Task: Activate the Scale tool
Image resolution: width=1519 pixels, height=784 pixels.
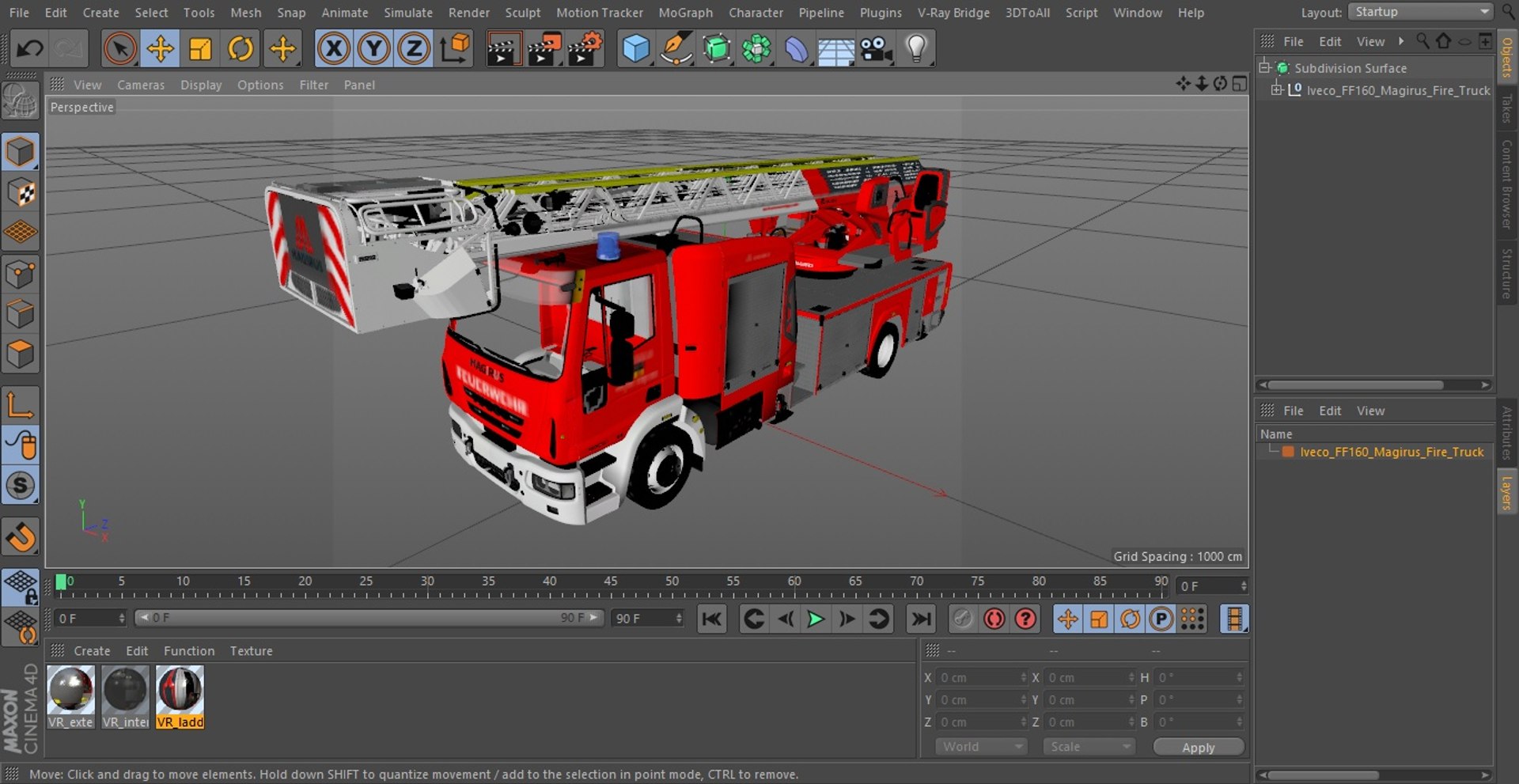Action: point(201,49)
